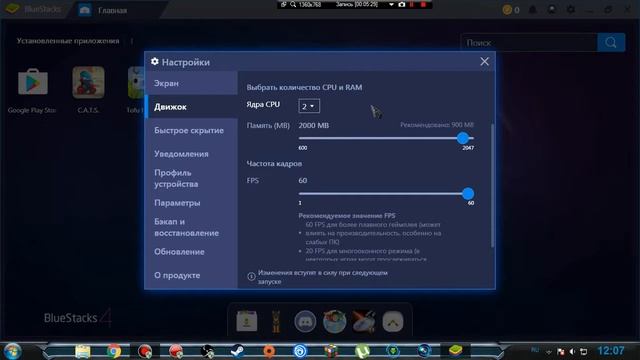Expand the Ядра CPU dropdown
Viewport: 640px width, 360px height.
click(x=309, y=106)
